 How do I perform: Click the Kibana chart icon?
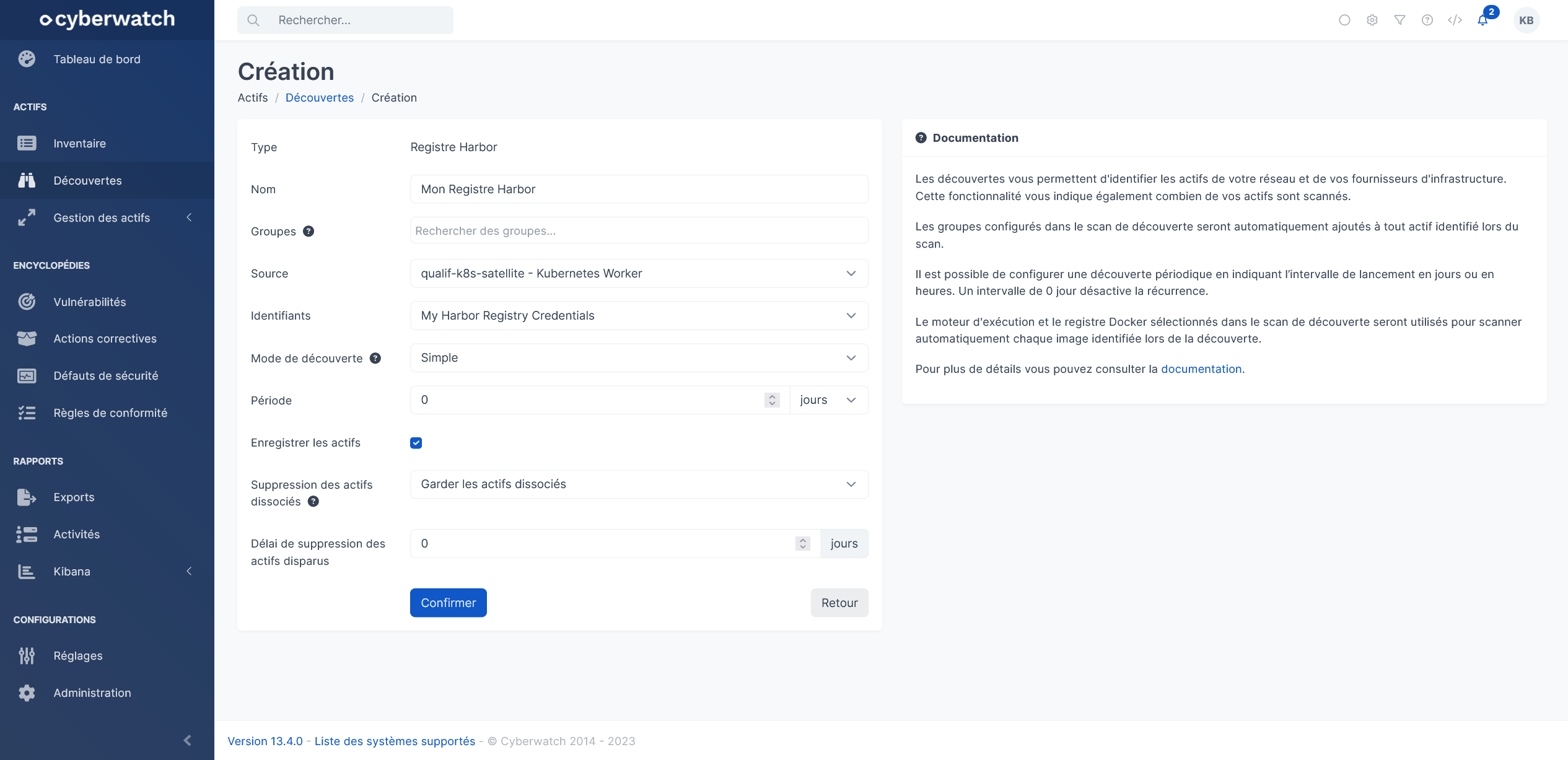27,571
